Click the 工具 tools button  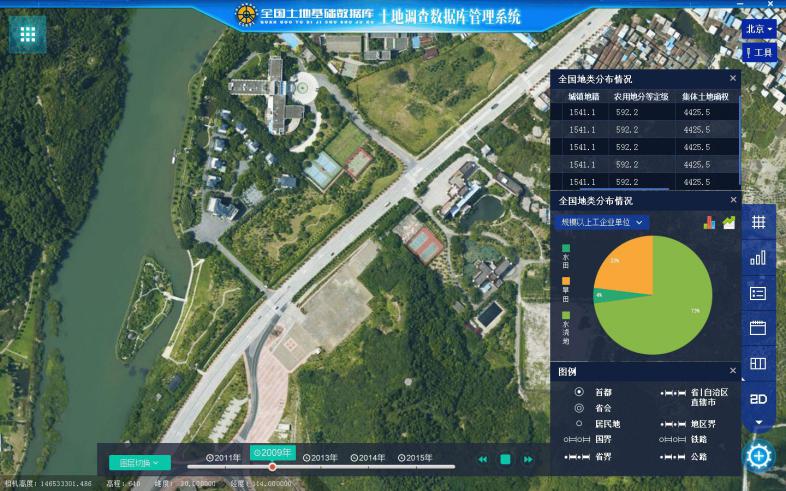(x=760, y=52)
